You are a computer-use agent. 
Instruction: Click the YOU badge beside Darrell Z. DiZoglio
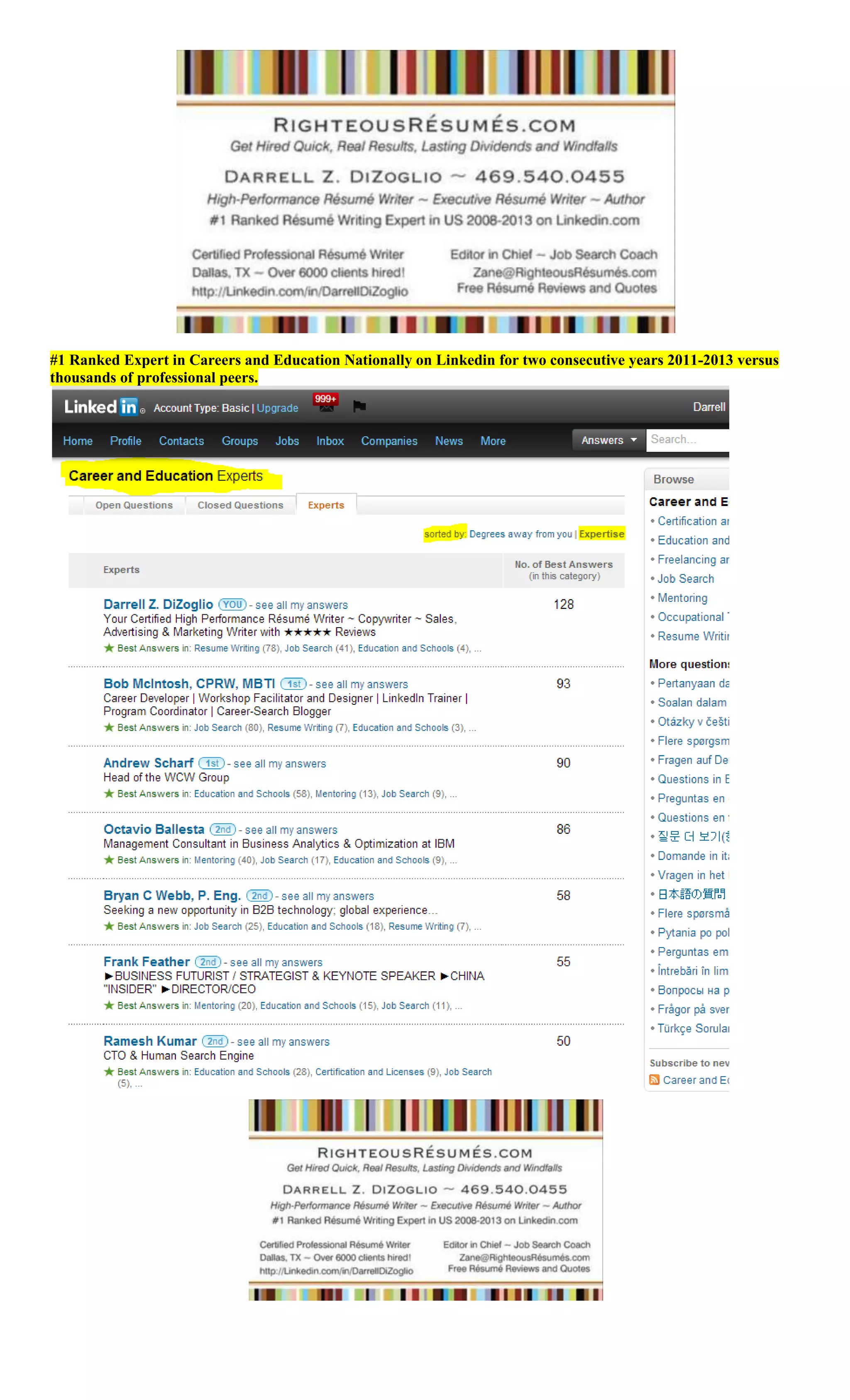[x=232, y=605]
